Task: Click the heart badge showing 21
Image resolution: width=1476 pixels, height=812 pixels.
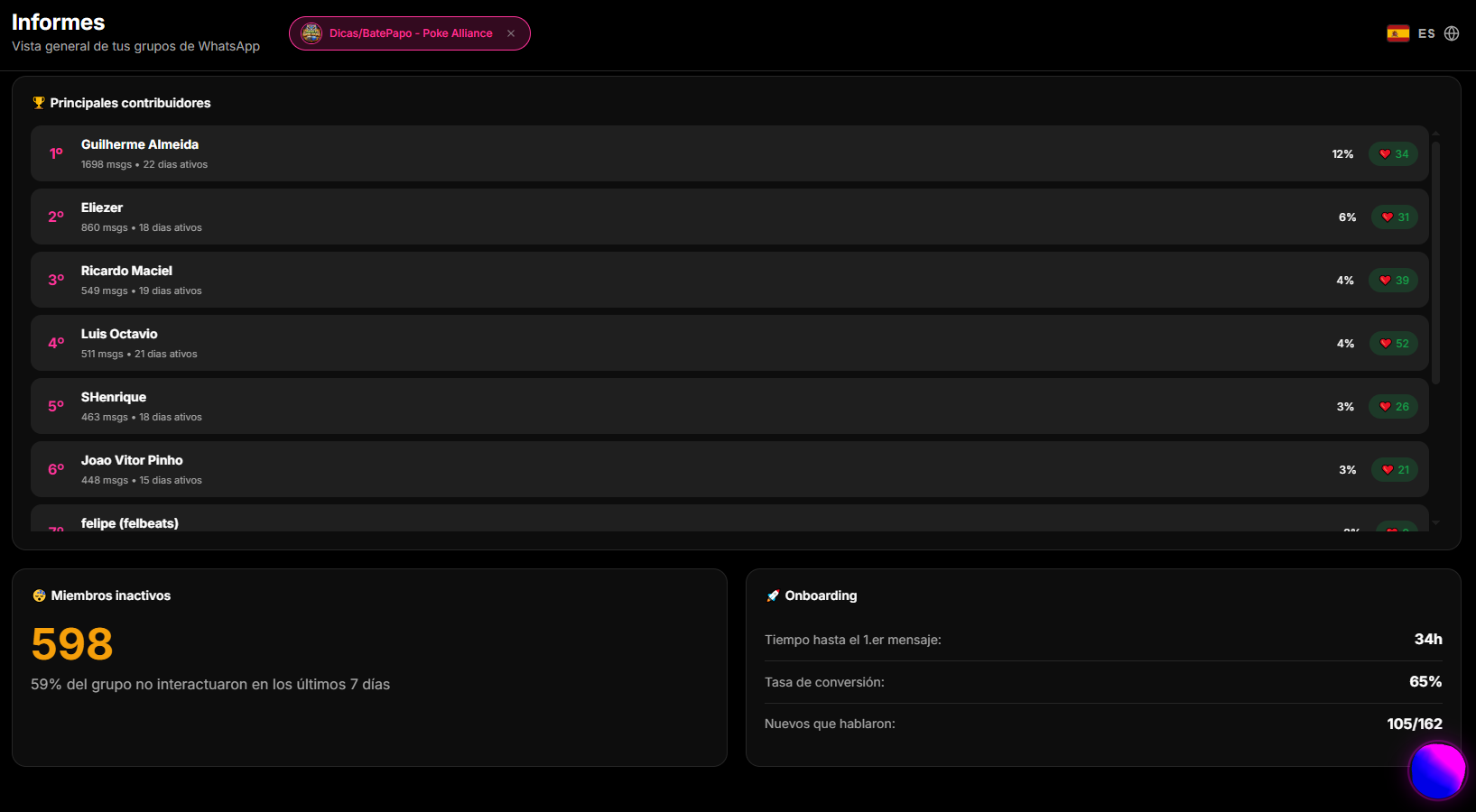Action: [x=1395, y=470]
